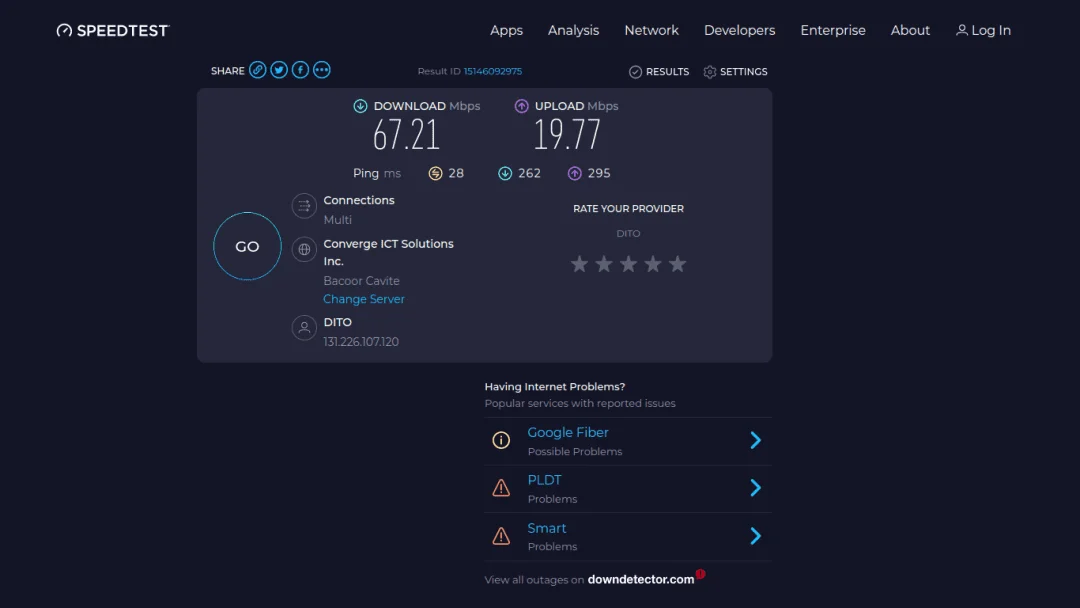Click Converge ICT Solutions Inc. server name
Image resolution: width=1080 pixels, height=608 pixels.
pyautogui.click(x=388, y=253)
